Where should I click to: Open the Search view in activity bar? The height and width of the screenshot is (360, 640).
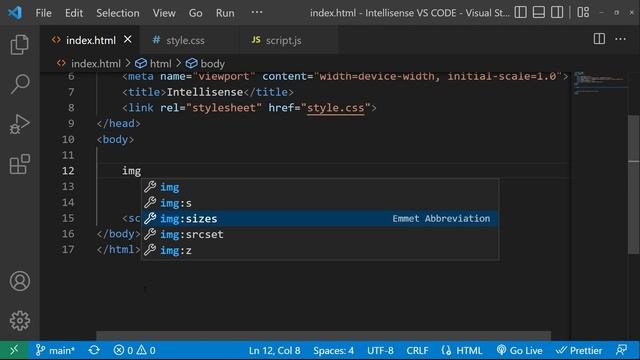point(19,84)
